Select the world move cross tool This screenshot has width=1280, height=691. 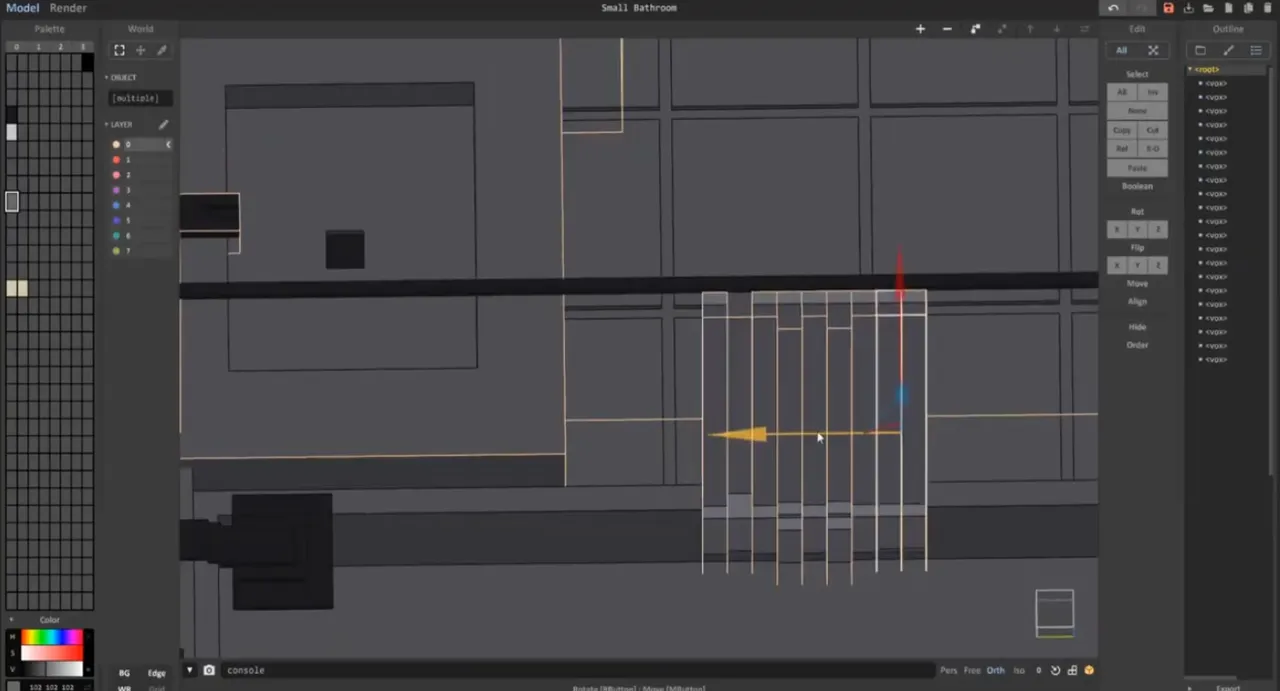(140, 50)
